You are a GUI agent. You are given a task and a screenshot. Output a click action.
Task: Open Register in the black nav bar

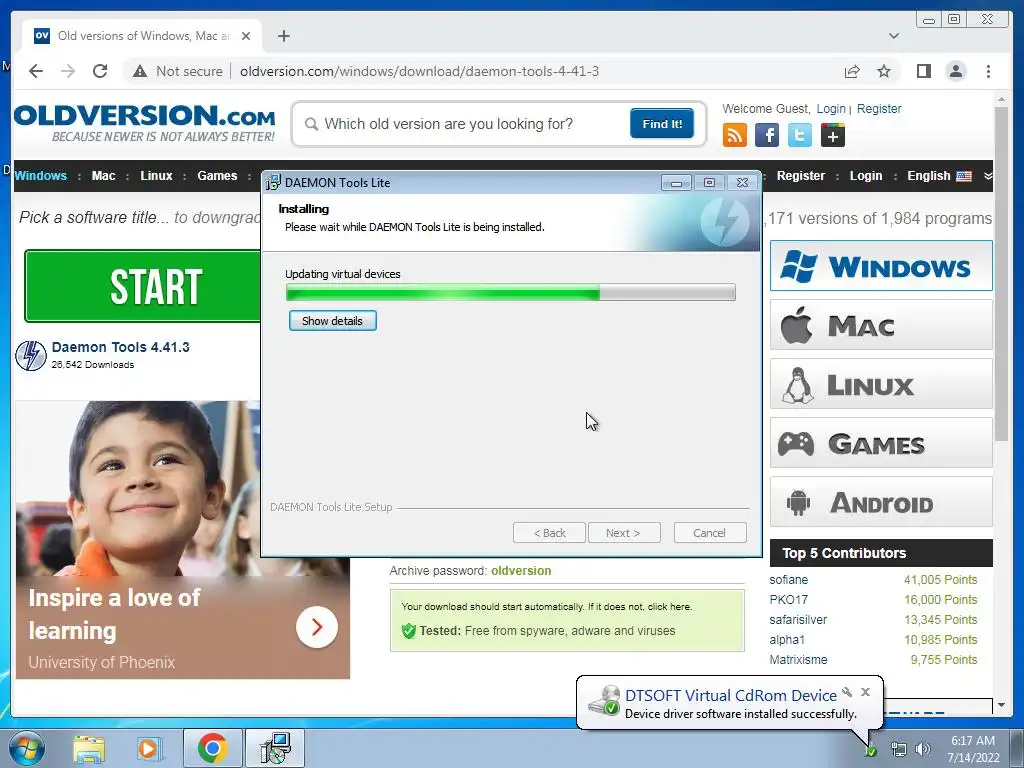[x=801, y=176]
